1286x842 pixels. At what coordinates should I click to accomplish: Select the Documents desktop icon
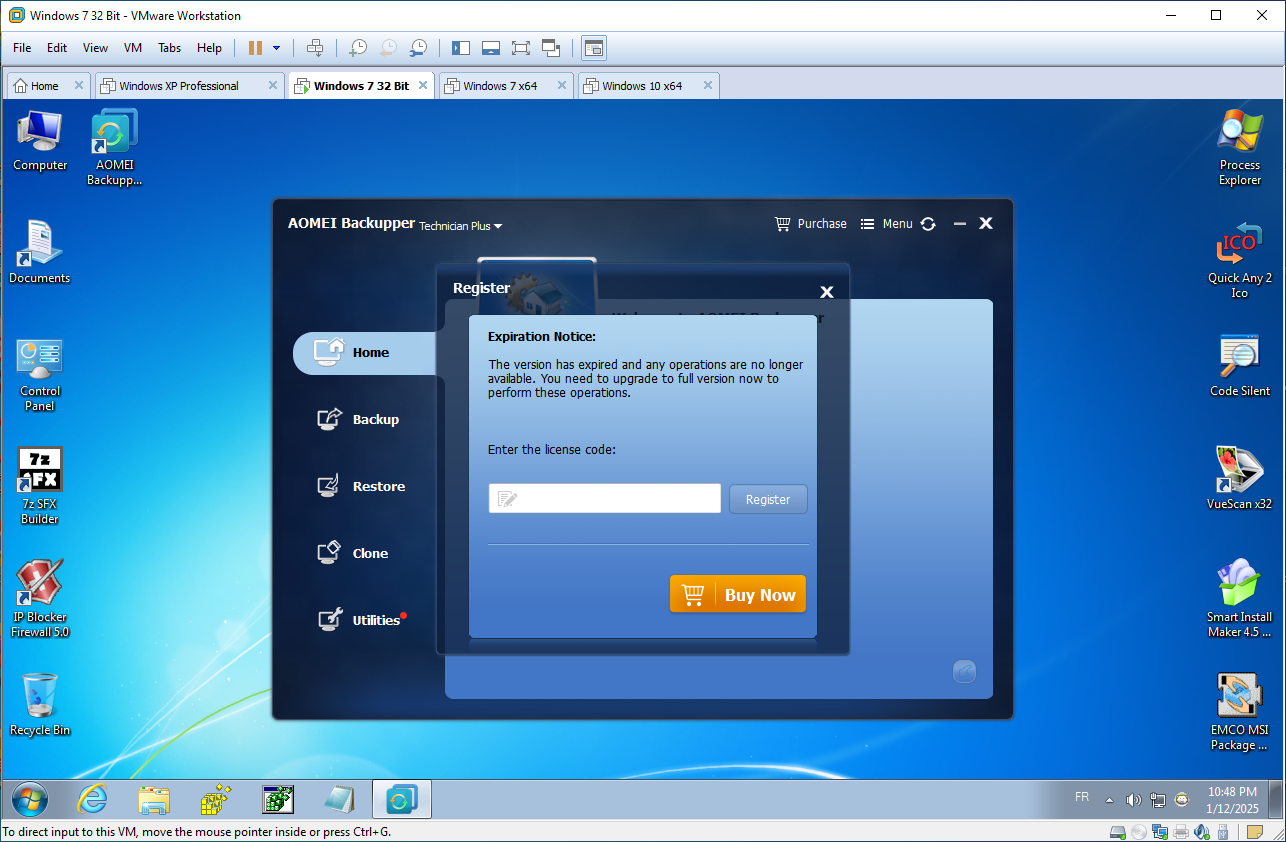coord(40,253)
